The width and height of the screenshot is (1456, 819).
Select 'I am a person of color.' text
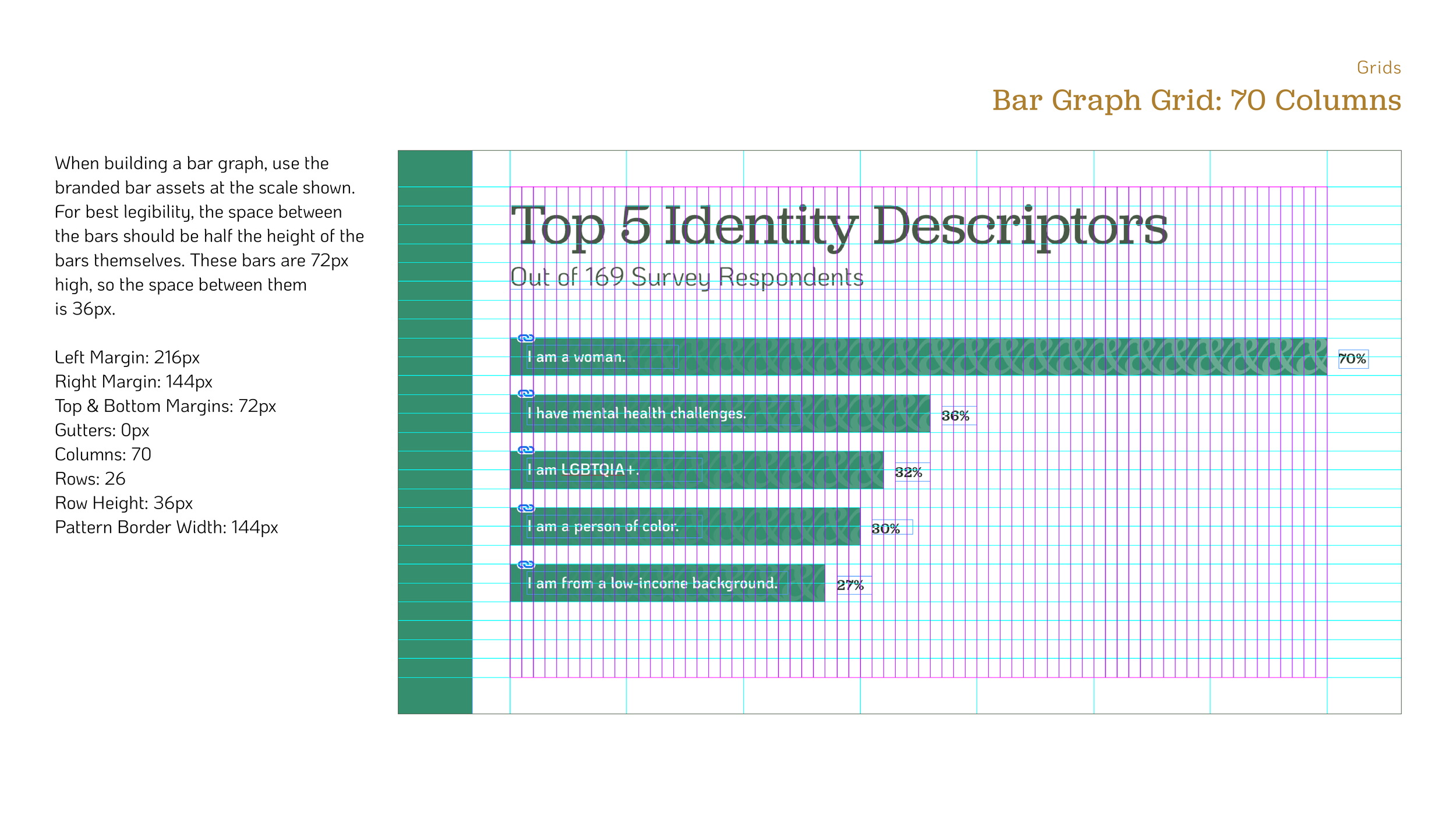(x=603, y=527)
